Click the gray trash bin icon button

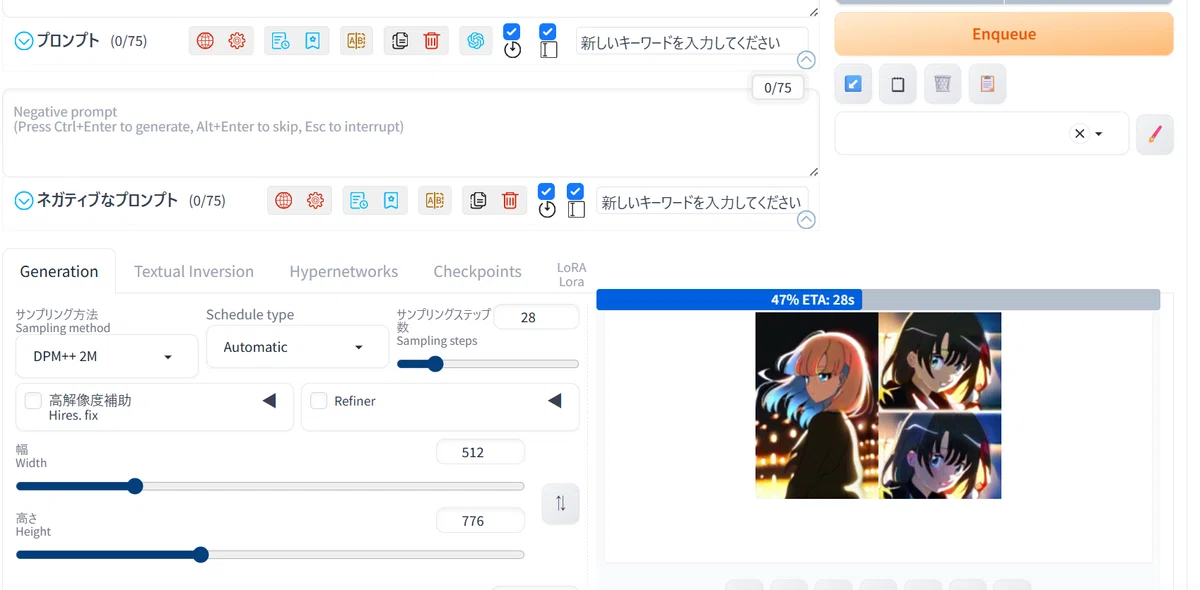943,85
